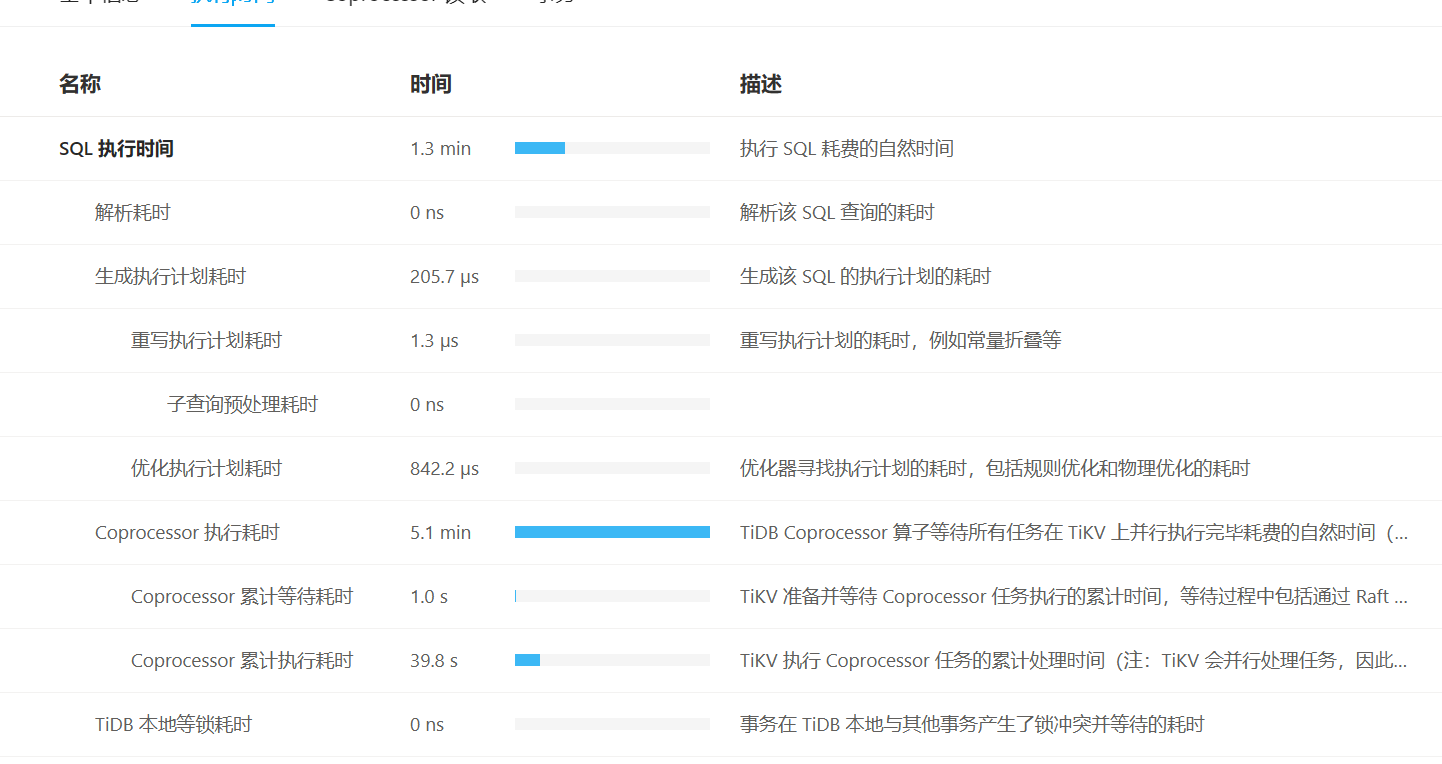Click the full Coprocessor 执行耗时 progress bar
This screenshot has width=1442, height=764.
[612, 532]
